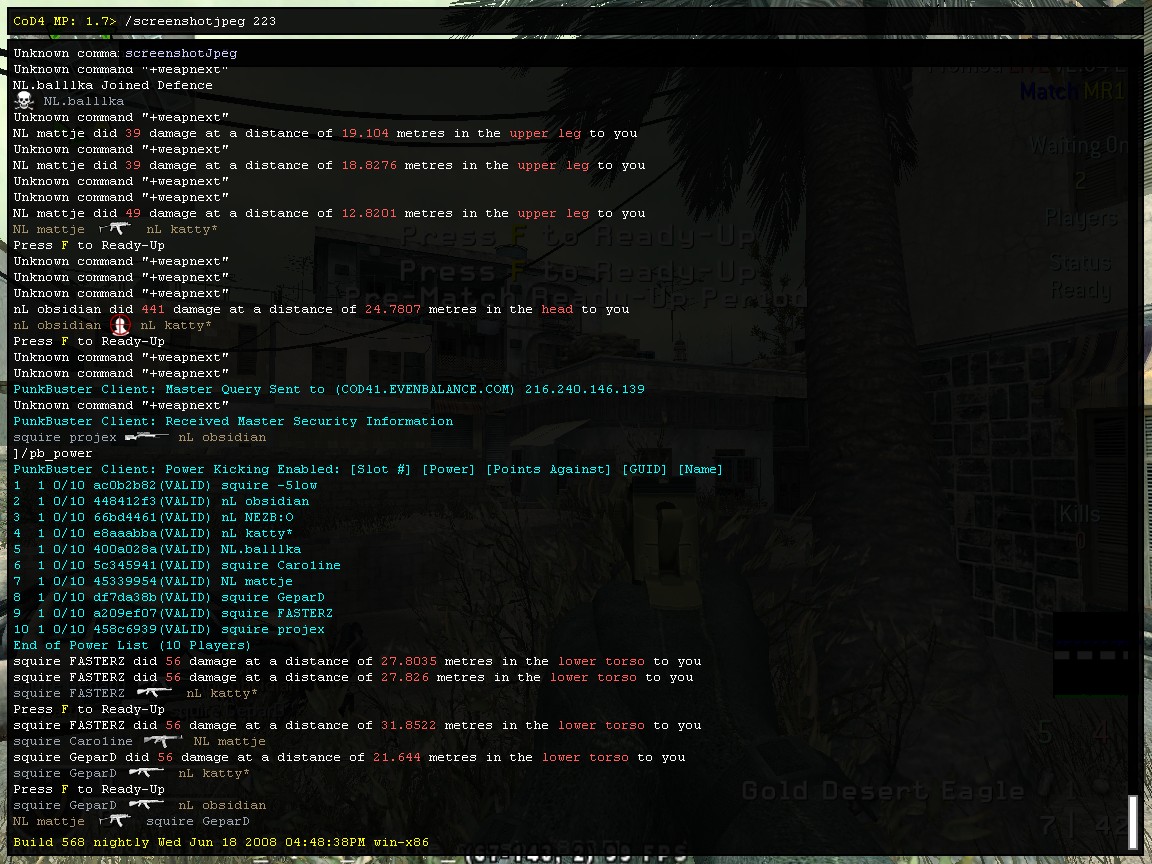Viewport: 1152px width, 864px height.
Task: Click the weapon icon between squire GeparD and nL obsidian
Action: [x=146, y=804]
